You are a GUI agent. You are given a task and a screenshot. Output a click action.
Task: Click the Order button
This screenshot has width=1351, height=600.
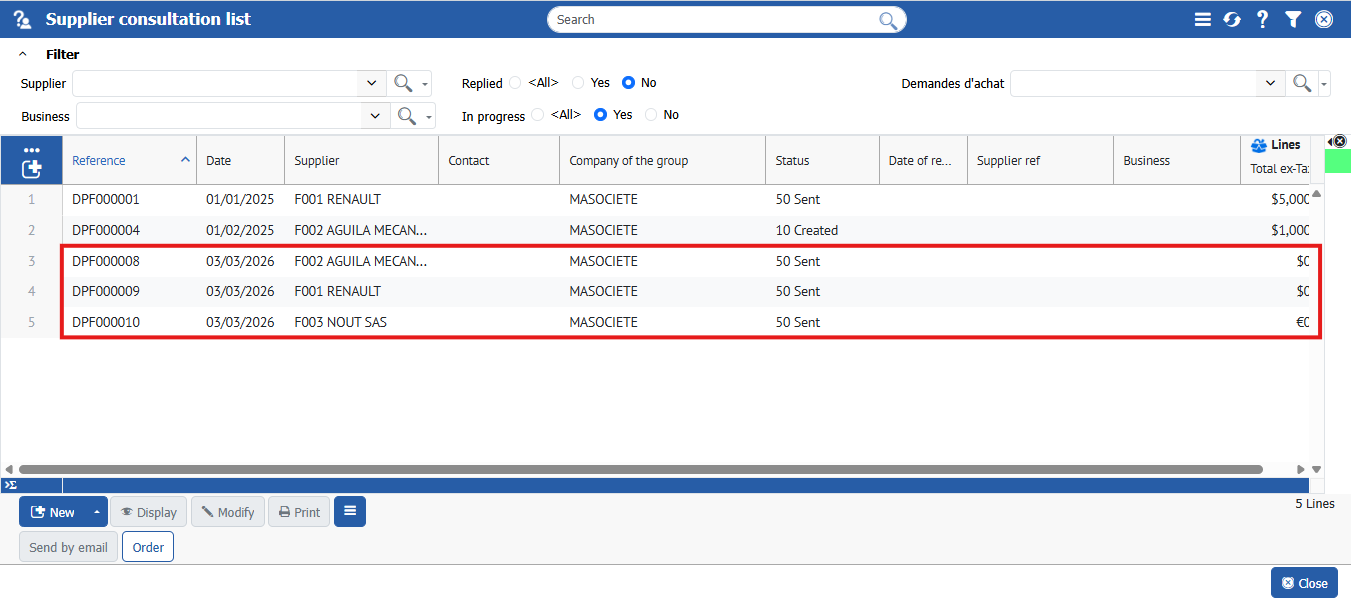(x=148, y=547)
